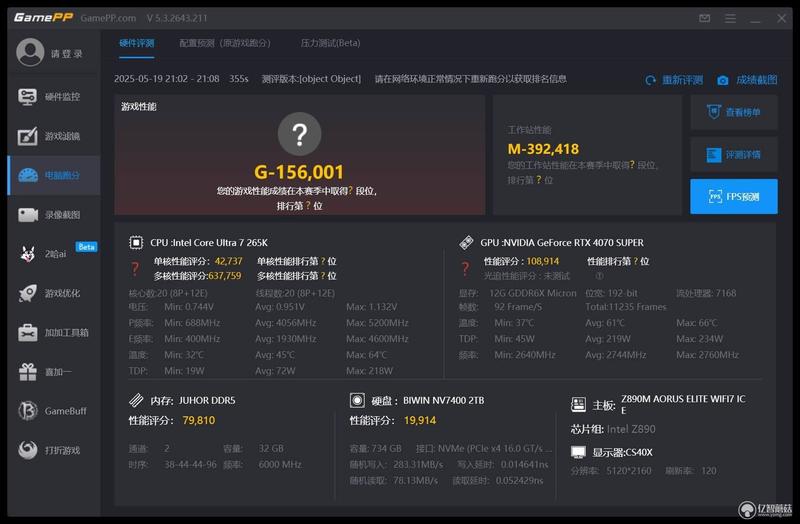Click the motherboard icon beside 主板

pos(578,405)
